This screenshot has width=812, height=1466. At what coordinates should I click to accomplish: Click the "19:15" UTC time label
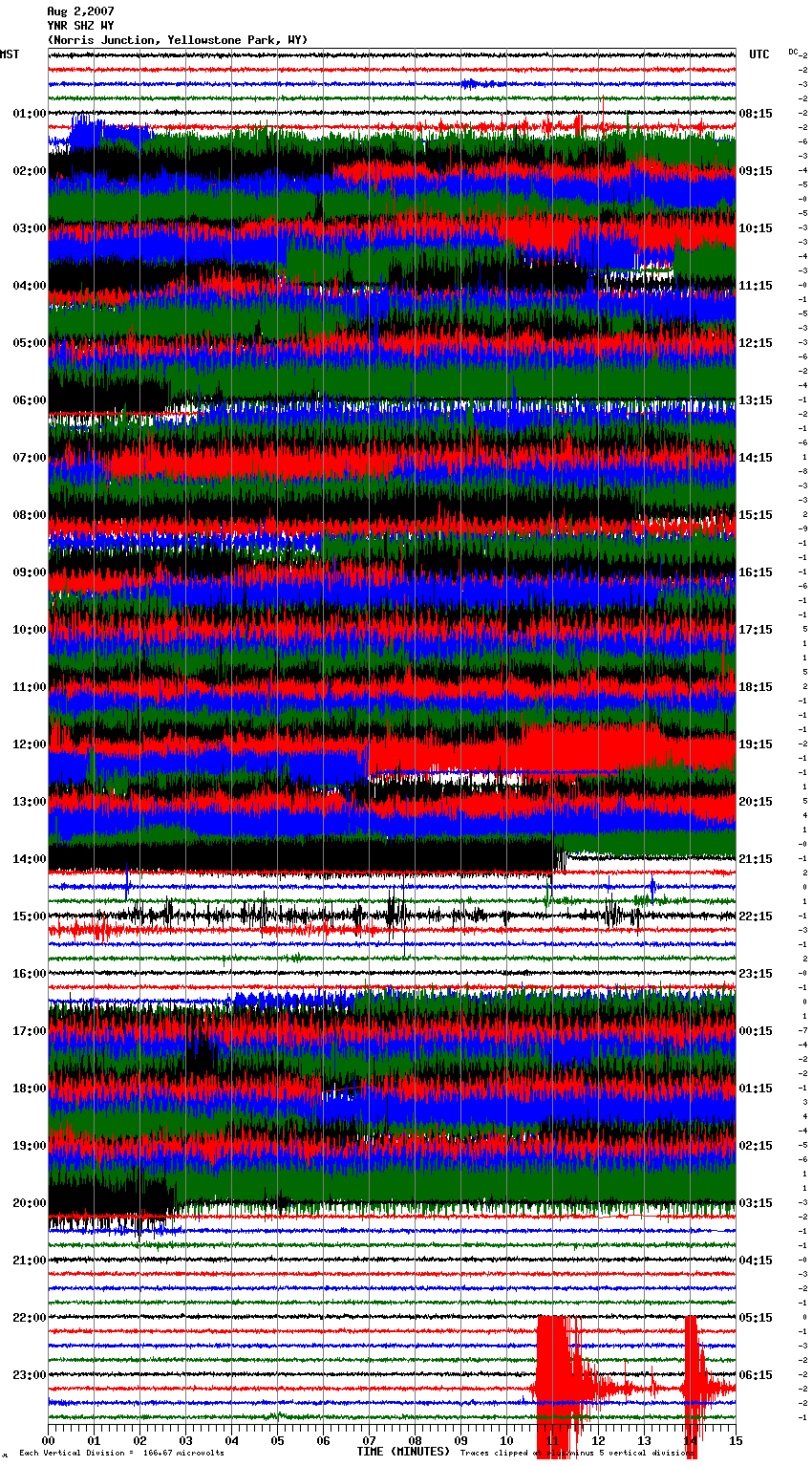756,744
